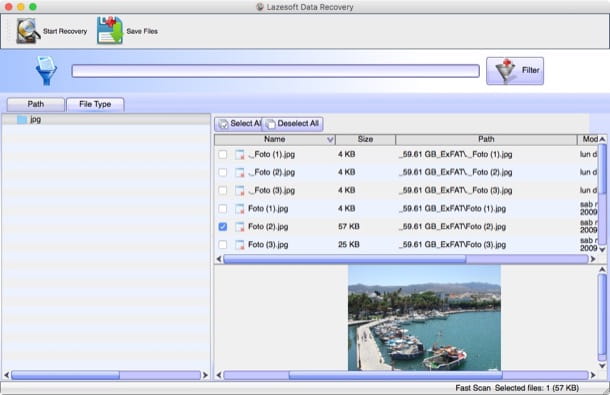Switch to the Path tab
610x395 pixels.
(x=36, y=104)
